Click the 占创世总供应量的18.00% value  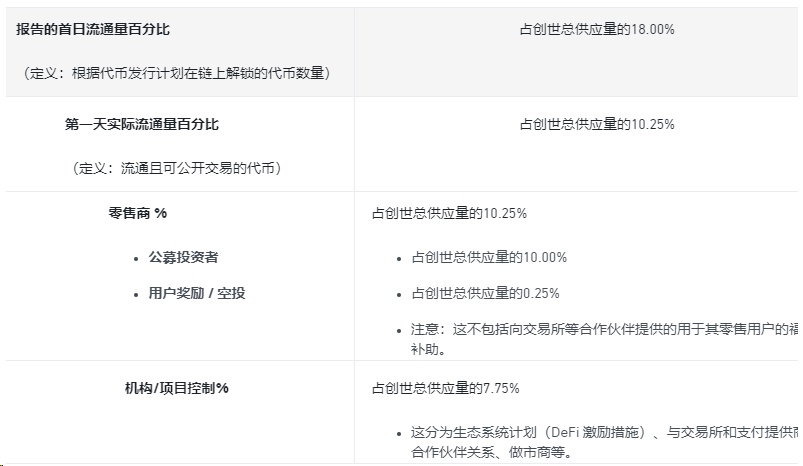click(x=596, y=29)
